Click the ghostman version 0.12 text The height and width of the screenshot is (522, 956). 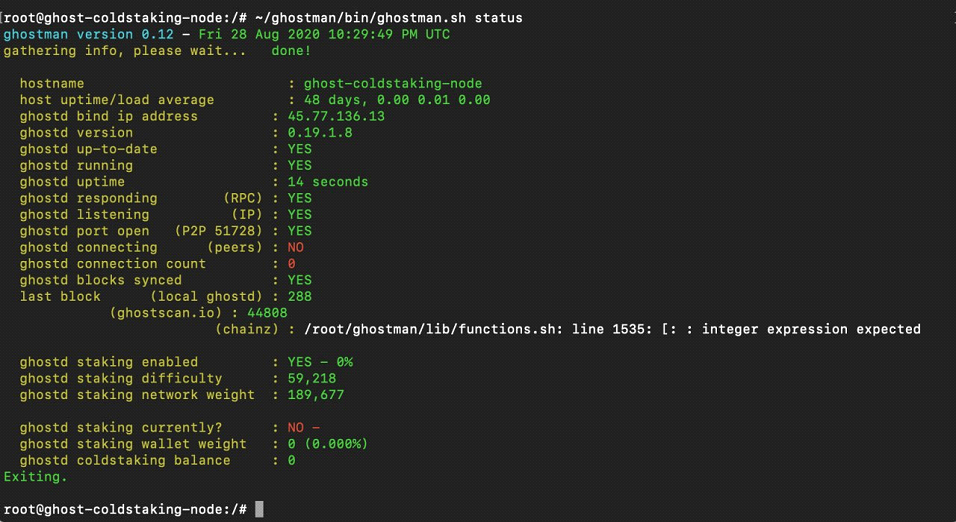[x=88, y=34]
